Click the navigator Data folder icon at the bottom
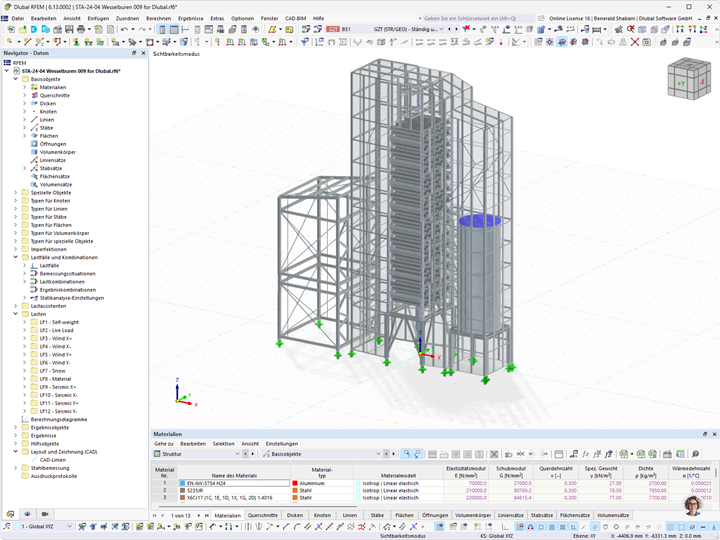Screen dimensions: 720x540 (x=10, y=514)
